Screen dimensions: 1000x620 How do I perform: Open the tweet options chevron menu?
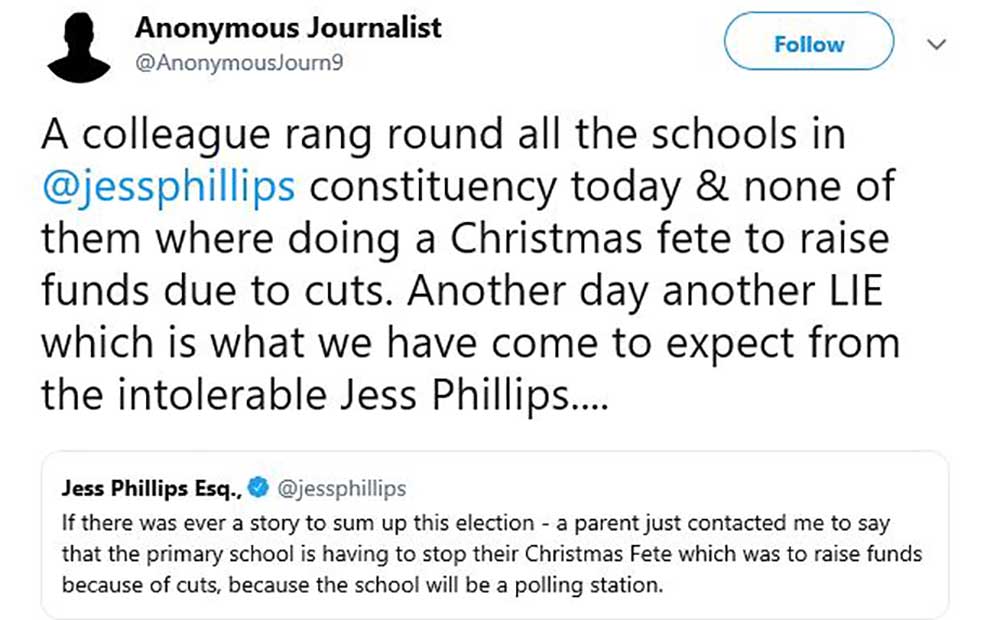click(936, 44)
